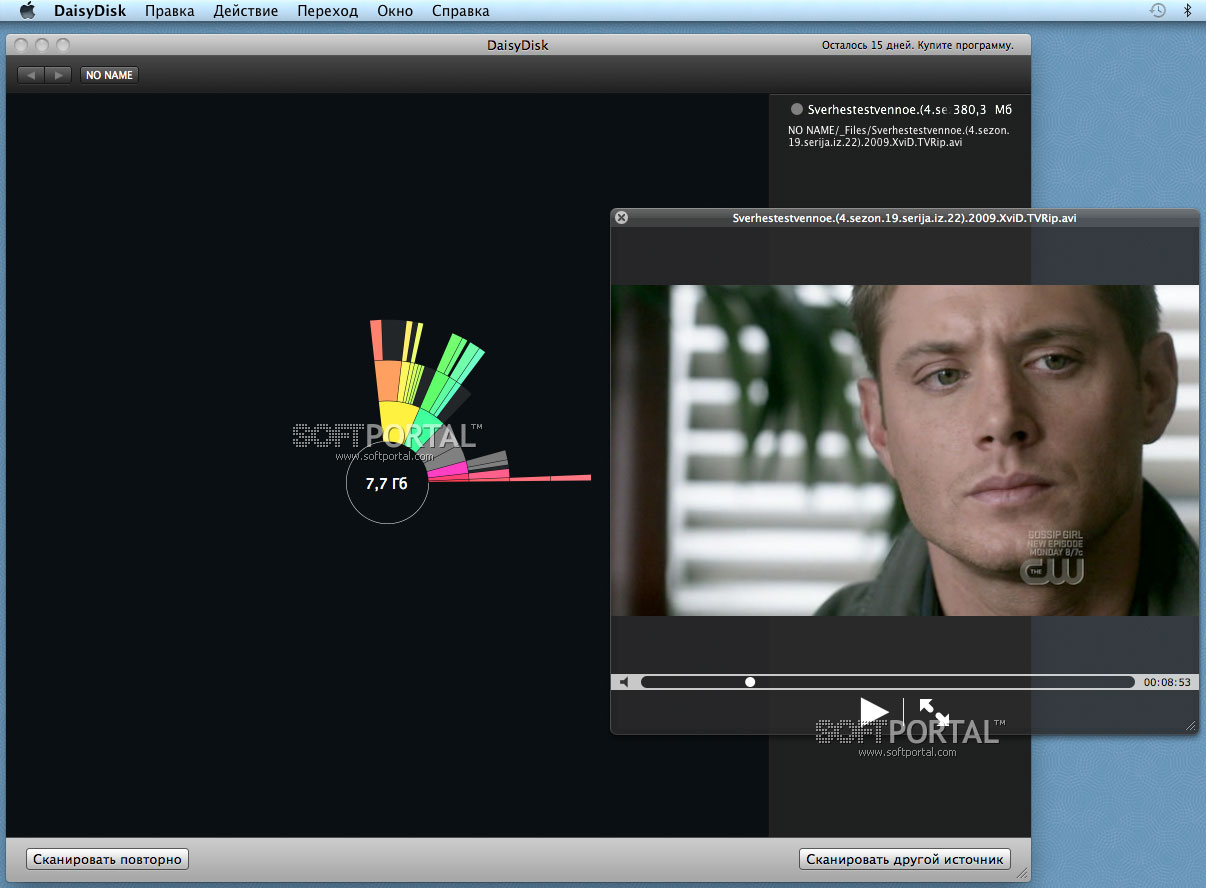
Task: Click the preview panel resize grip
Action: click(1190, 726)
